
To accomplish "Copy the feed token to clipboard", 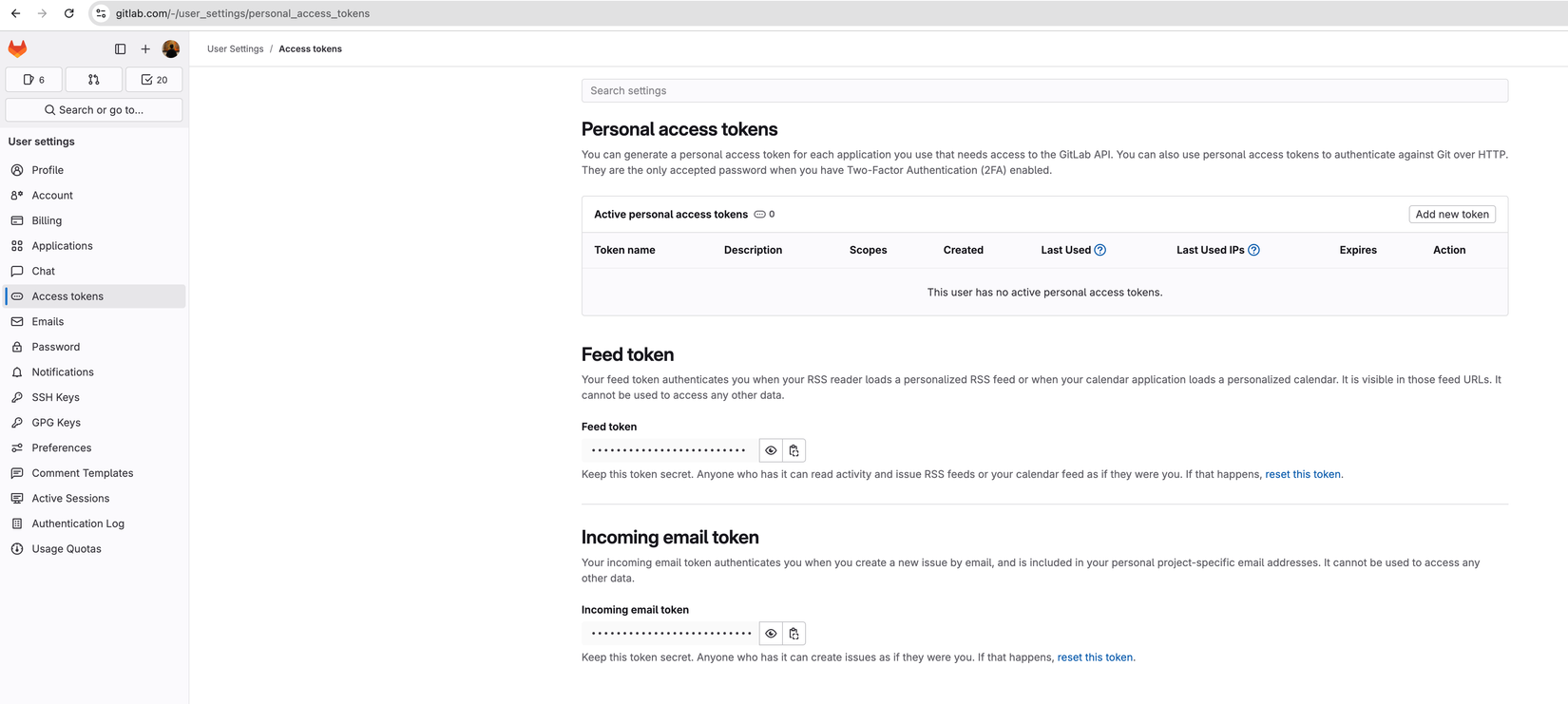I will [794, 450].
